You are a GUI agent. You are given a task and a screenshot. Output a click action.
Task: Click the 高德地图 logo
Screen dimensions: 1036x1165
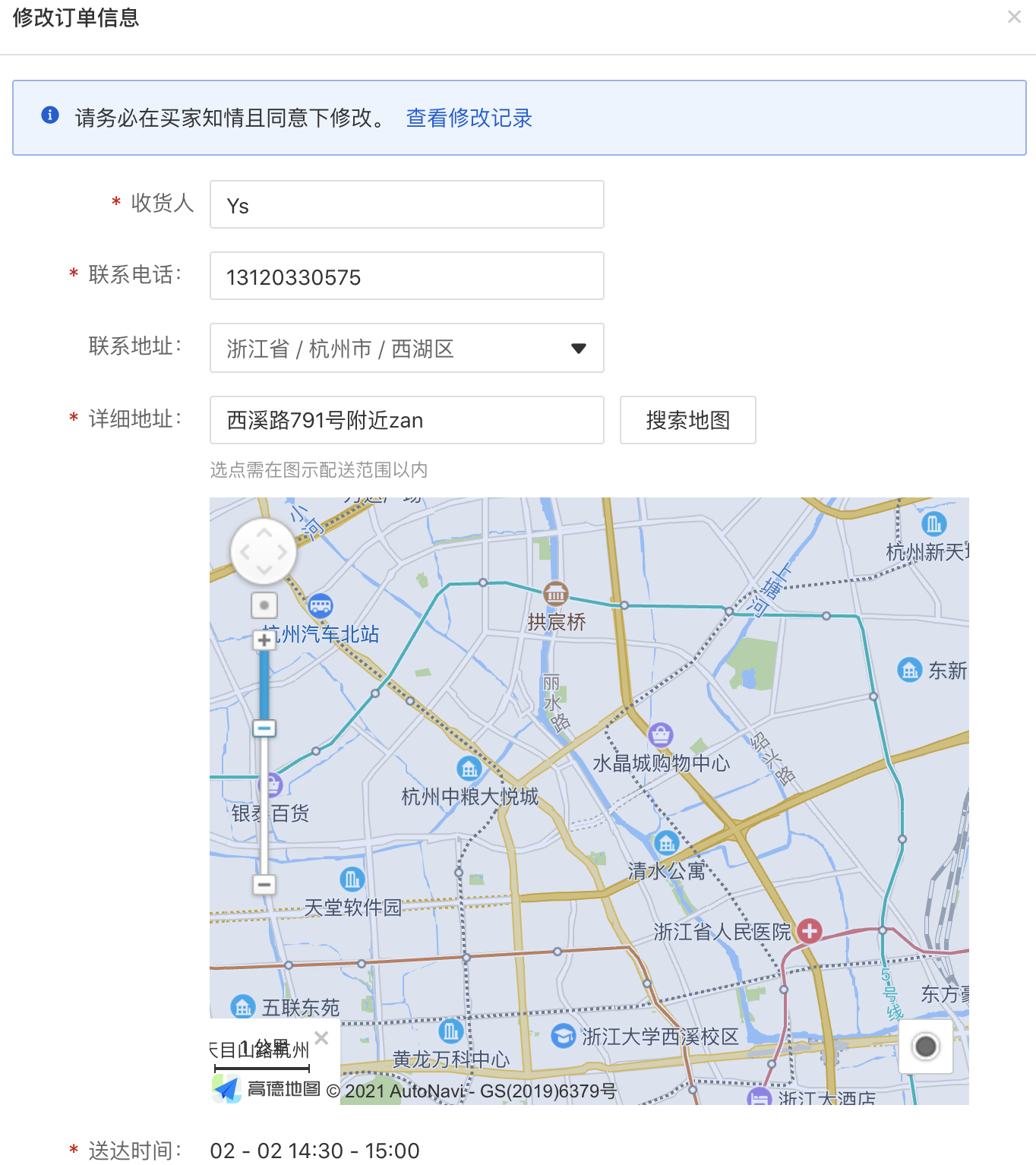coord(267,1089)
